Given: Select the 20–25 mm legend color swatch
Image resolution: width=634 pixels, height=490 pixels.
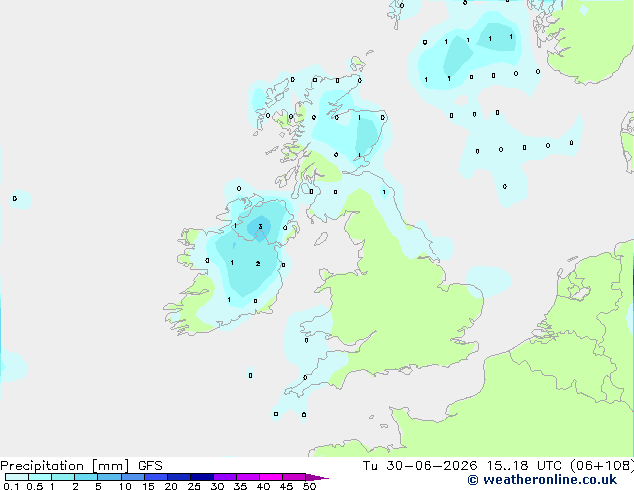Looking at the screenshot, I should click(x=179, y=477).
